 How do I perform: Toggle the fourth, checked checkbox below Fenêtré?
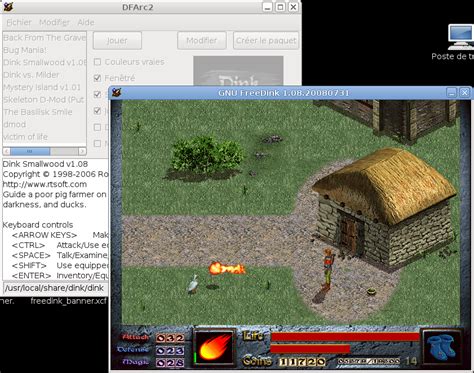[x=97, y=111]
